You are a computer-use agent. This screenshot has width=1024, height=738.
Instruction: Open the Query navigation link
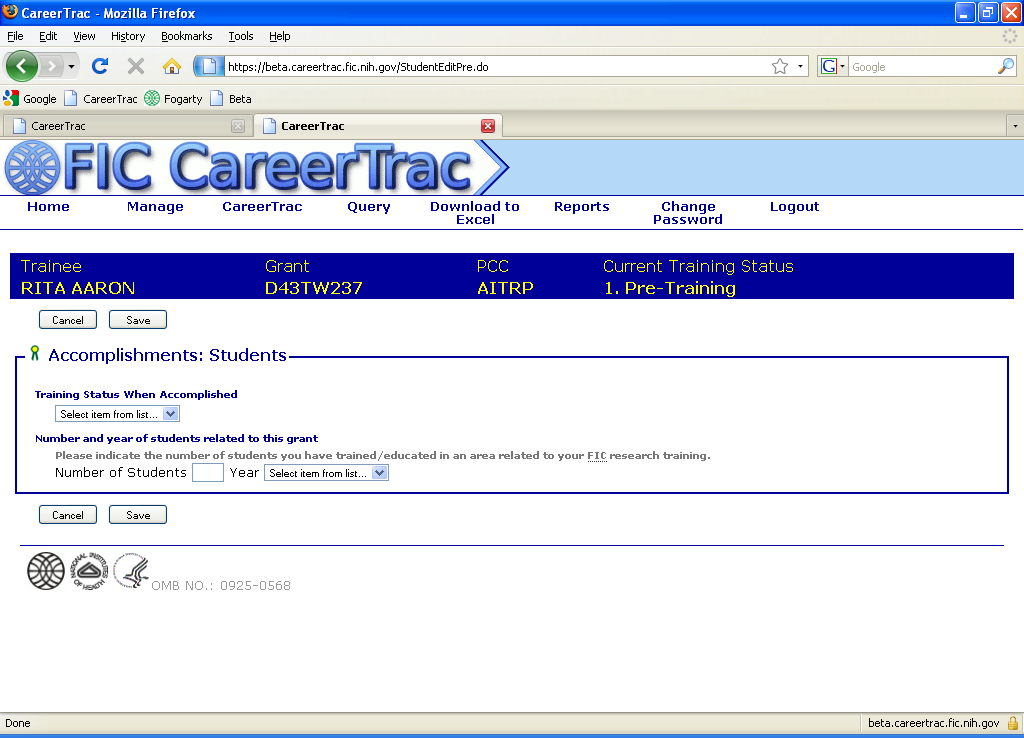tap(368, 206)
